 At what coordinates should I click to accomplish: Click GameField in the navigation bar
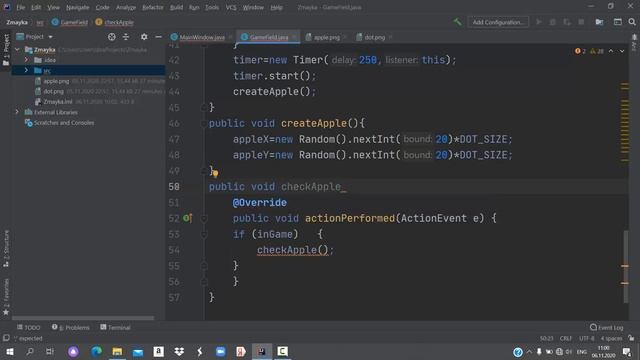(x=70, y=22)
